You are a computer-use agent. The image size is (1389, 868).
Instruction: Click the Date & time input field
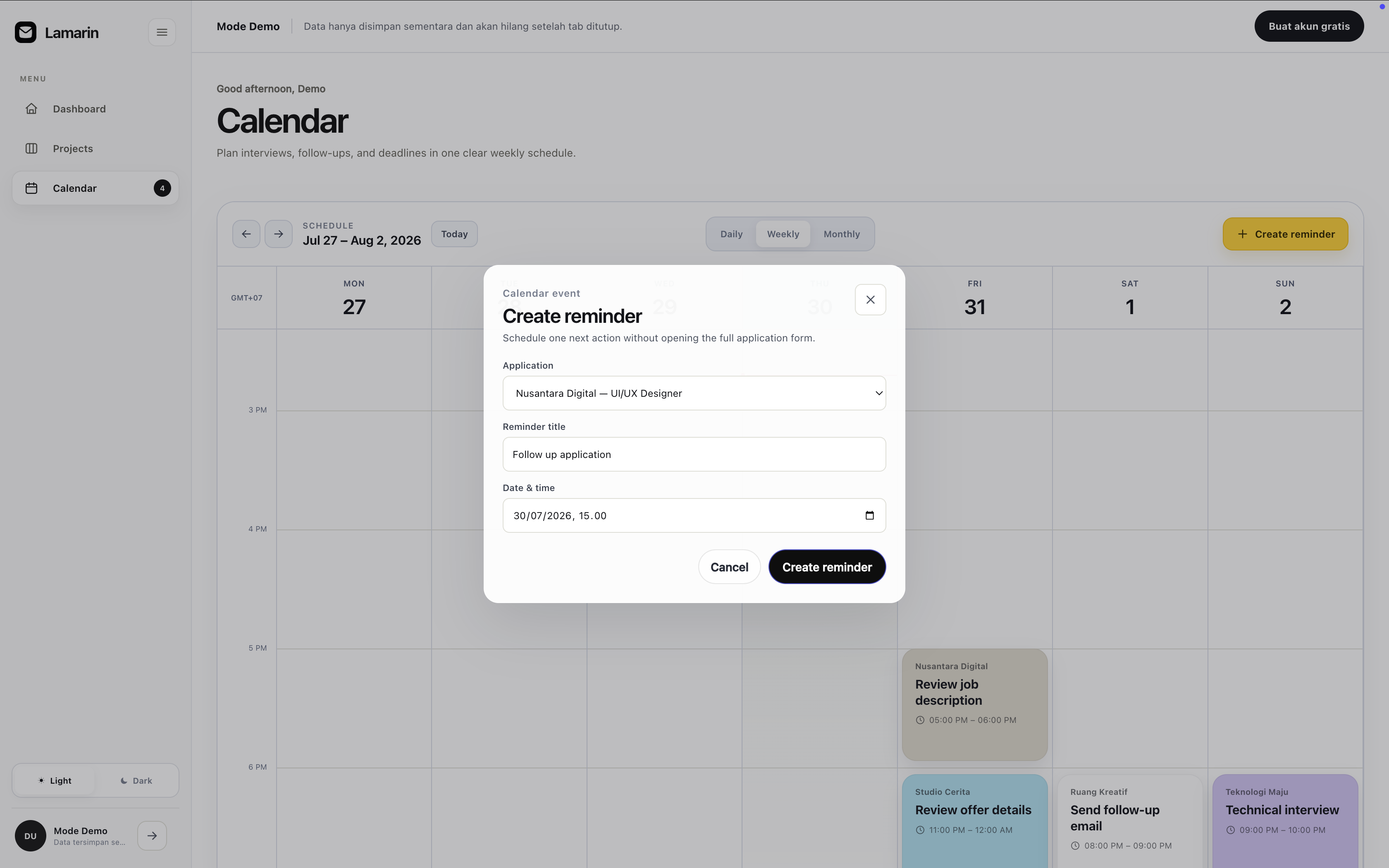click(694, 515)
